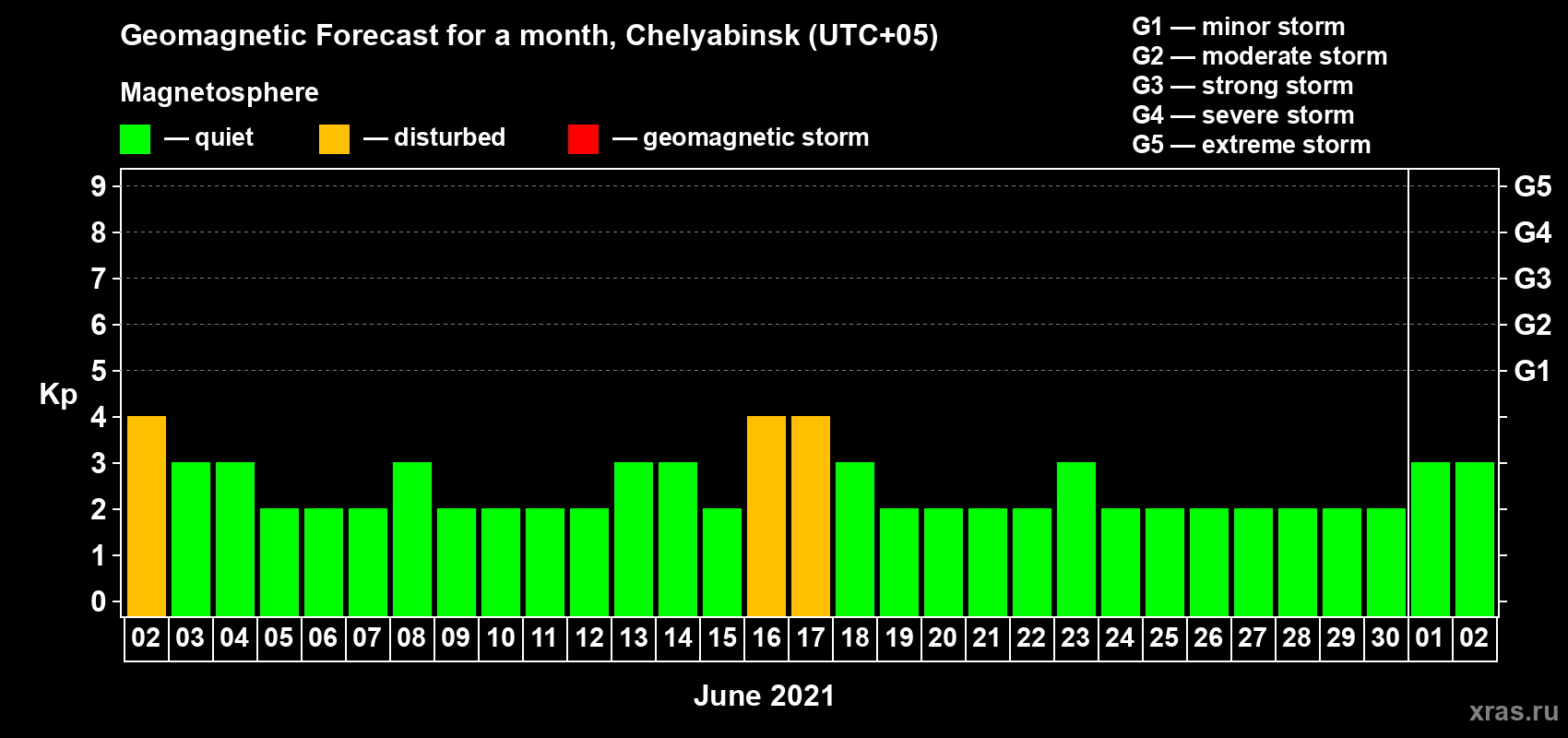Viewport: 1568px width, 738px height.
Task: Click the Kp scale value 0 on the left axis
Action: coord(99,601)
